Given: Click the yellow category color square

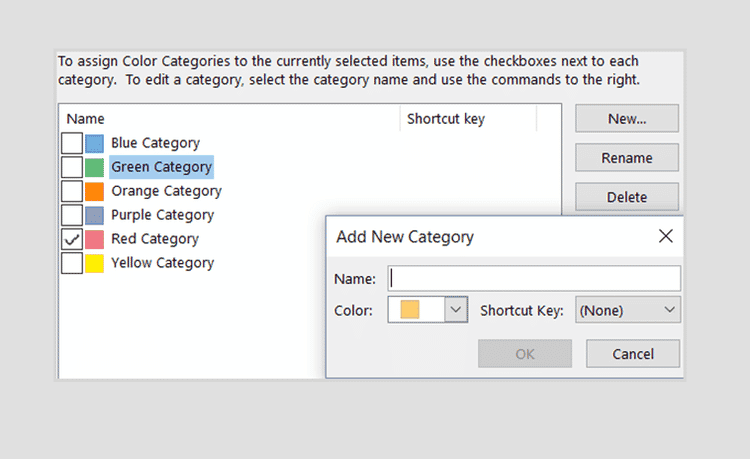Looking at the screenshot, I should click(95, 263).
